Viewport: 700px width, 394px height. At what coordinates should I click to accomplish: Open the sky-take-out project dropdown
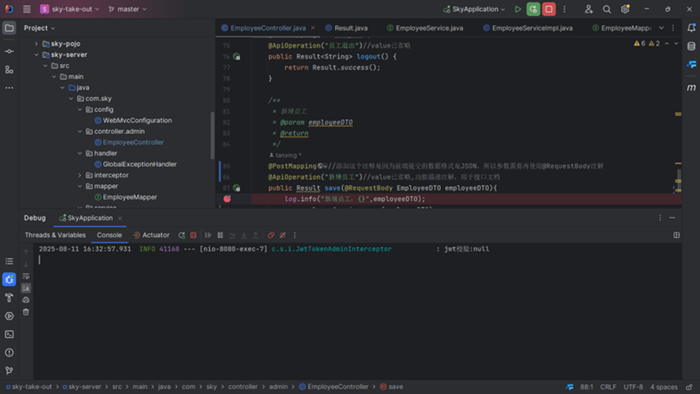click(70, 9)
